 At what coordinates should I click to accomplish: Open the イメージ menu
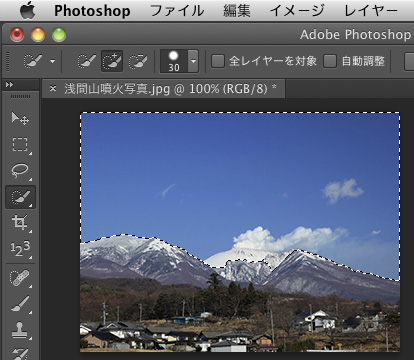[x=296, y=11]
